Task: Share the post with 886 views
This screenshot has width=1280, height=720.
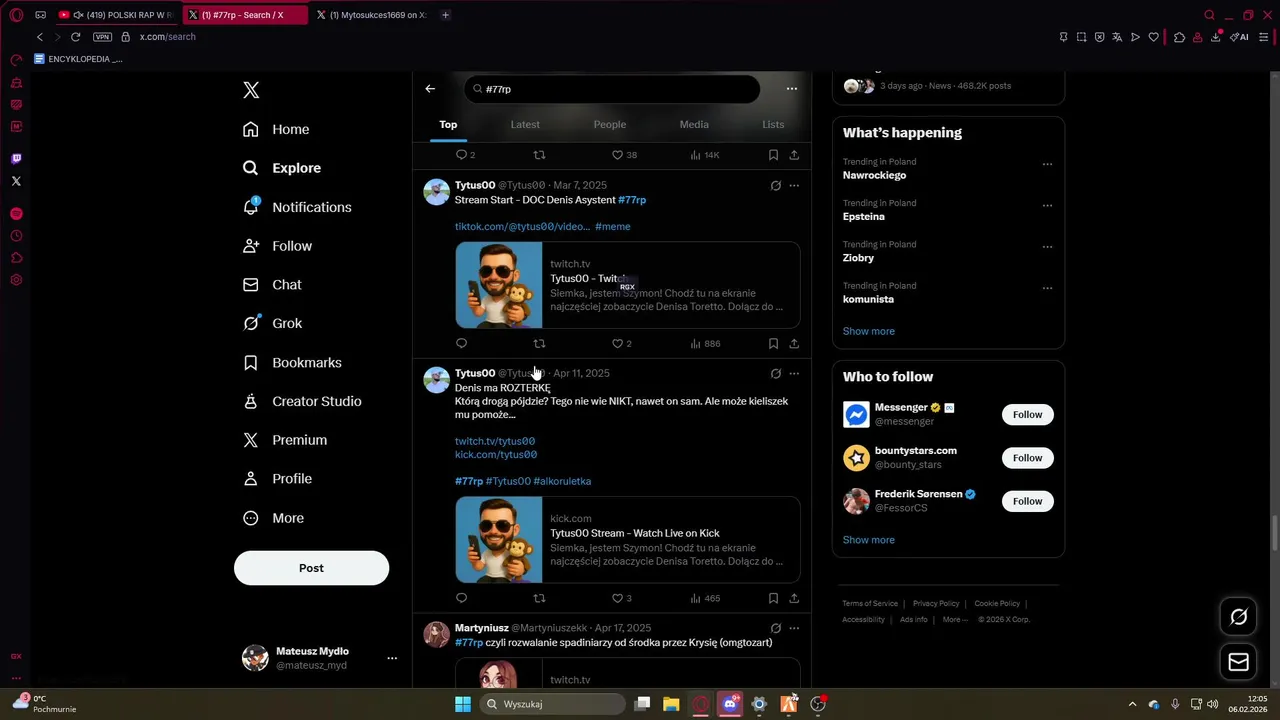Action: [794, 344]
